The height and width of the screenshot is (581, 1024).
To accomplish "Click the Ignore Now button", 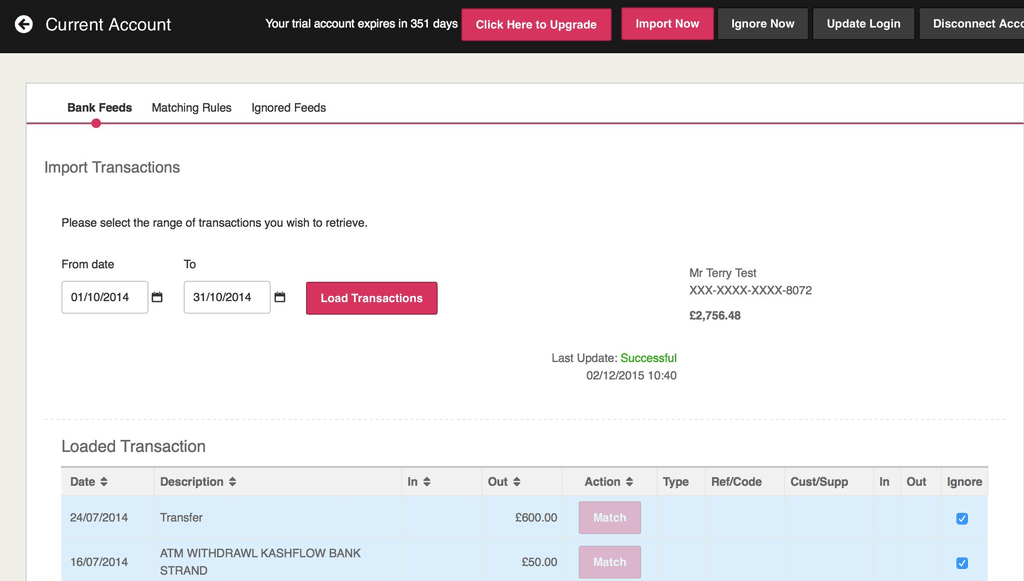I will [762, 24].
